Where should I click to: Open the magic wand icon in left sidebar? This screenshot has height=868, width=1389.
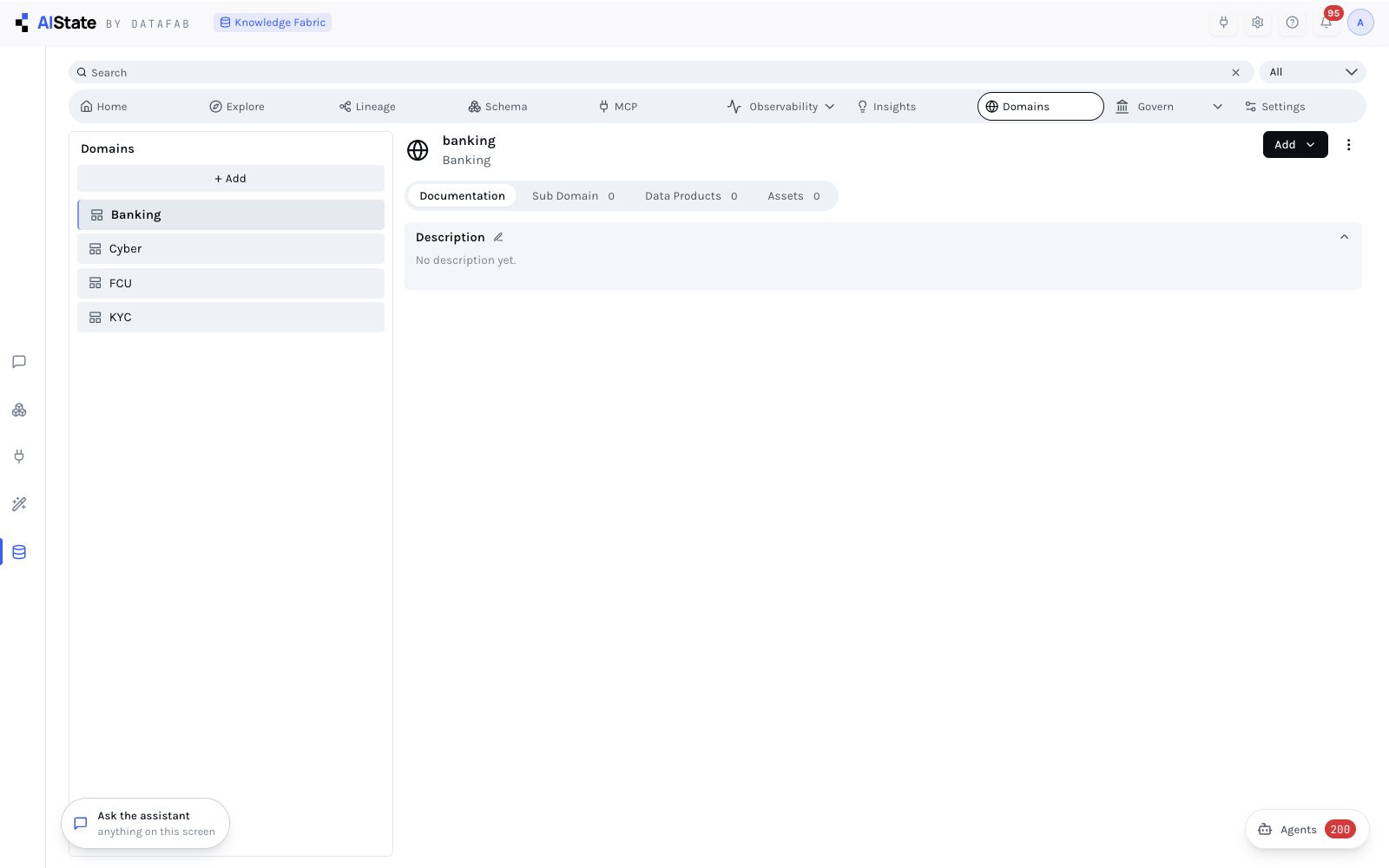click(19, 504)
